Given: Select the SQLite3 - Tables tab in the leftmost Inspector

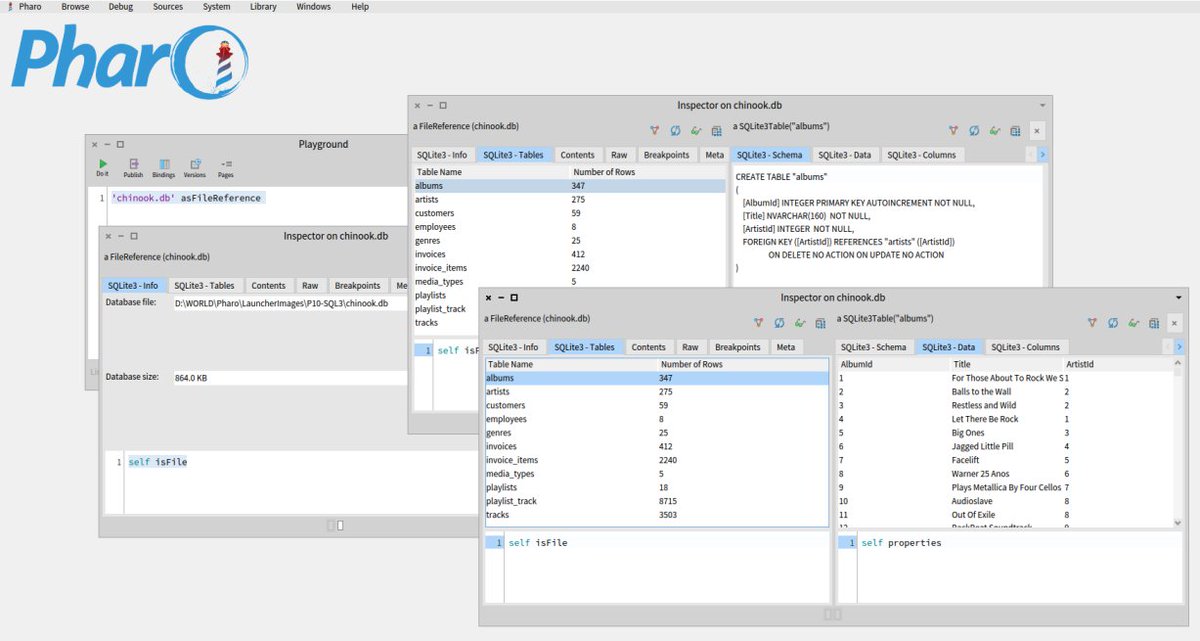Looking at the screenshot, I should (204, 285).
